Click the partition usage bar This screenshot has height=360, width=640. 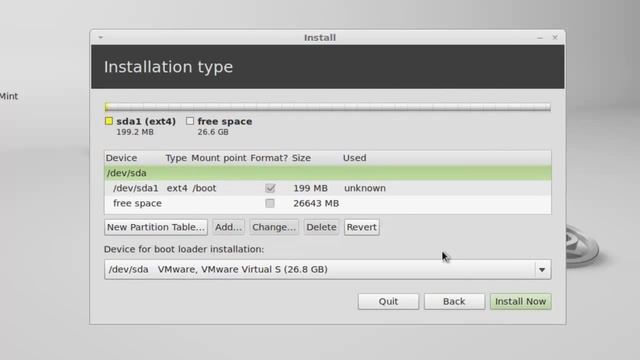pos(328,107)
